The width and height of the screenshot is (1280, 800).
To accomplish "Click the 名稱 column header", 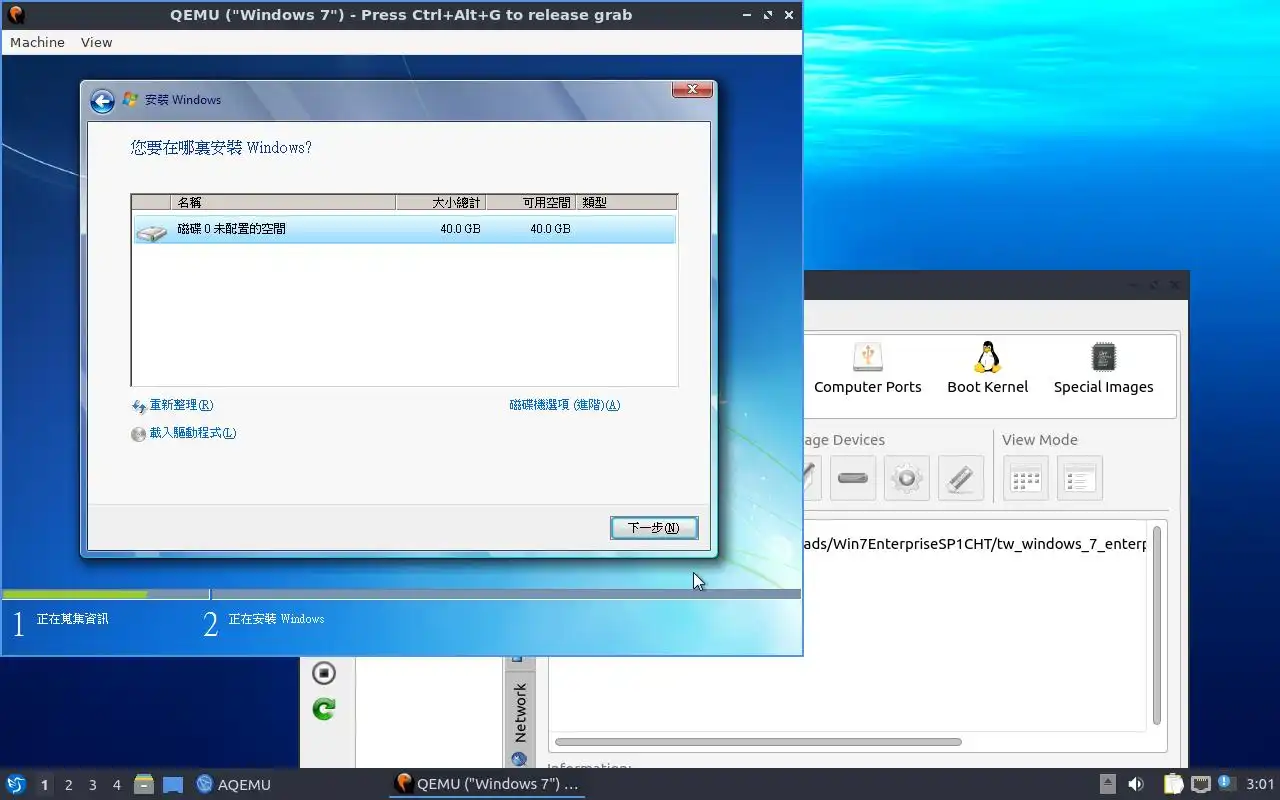I will [x=284, y=202].
